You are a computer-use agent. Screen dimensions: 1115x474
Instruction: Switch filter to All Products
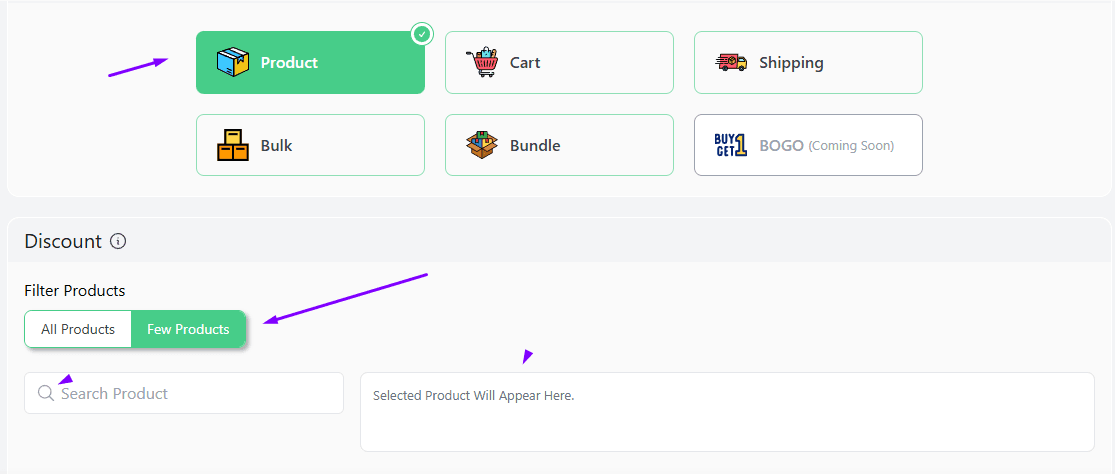[78, 329]
